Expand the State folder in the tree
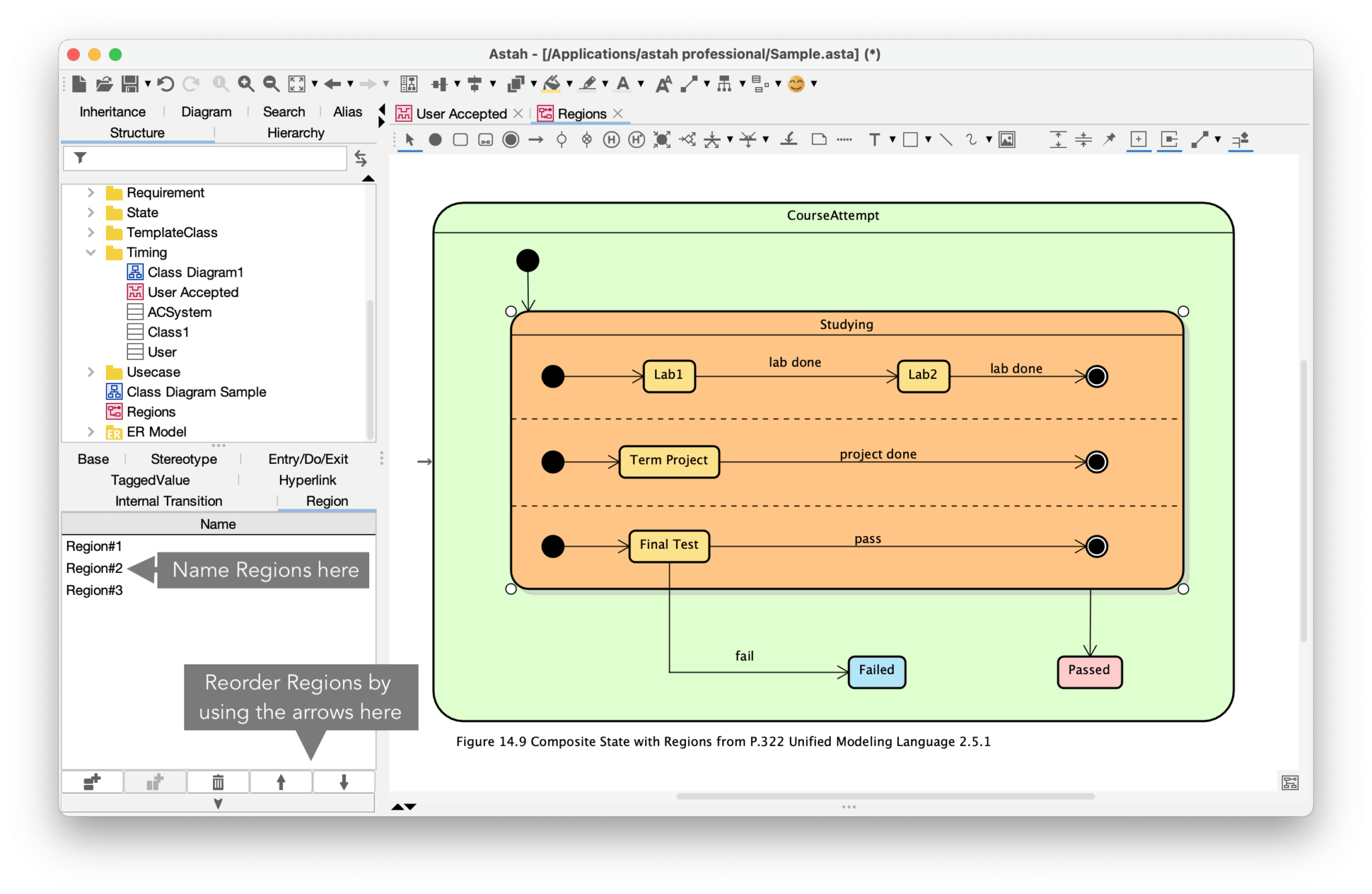Screen dimensions: 1372x894 coord(92,212)
